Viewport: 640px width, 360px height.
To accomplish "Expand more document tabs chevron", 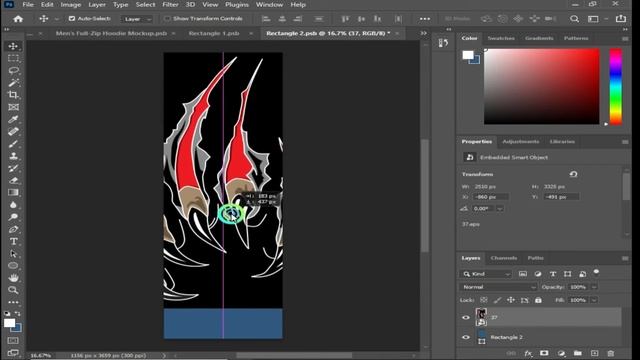I will click(x=424, y=33).
